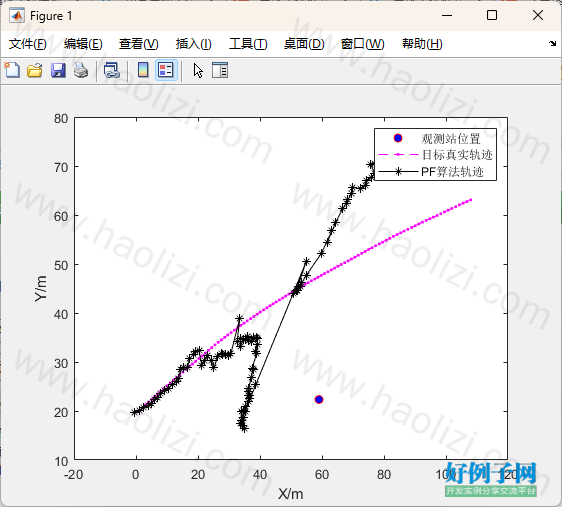Open a file with folder icon

pos(35,70)
